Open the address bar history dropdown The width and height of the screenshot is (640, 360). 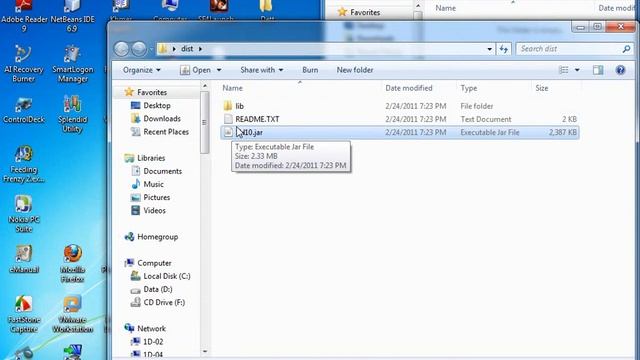(489, 49)
